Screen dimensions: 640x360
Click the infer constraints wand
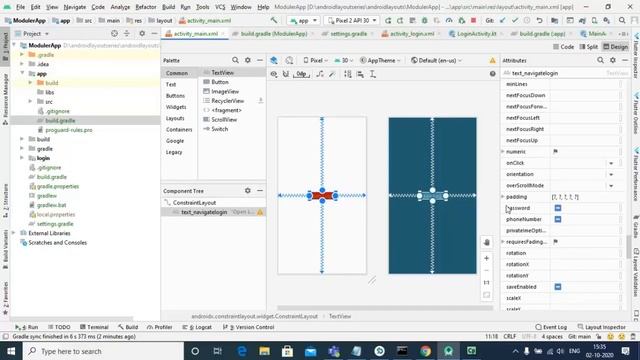coord(332,74)
